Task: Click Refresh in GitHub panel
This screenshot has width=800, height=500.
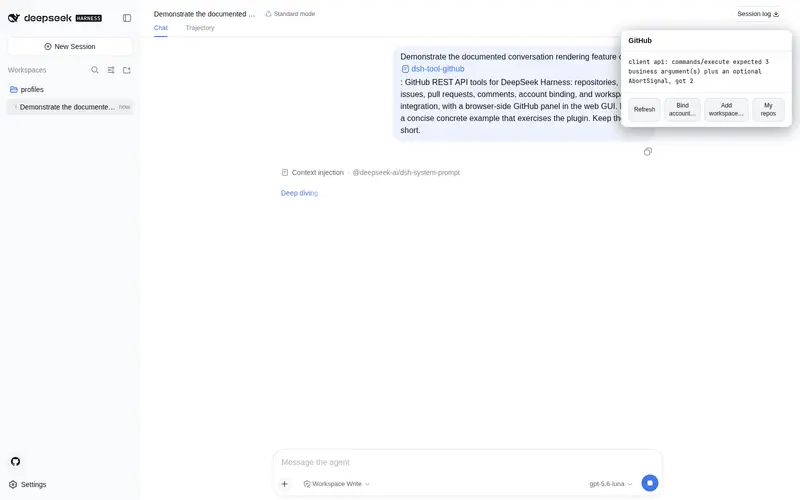Action: coord(644,110)
